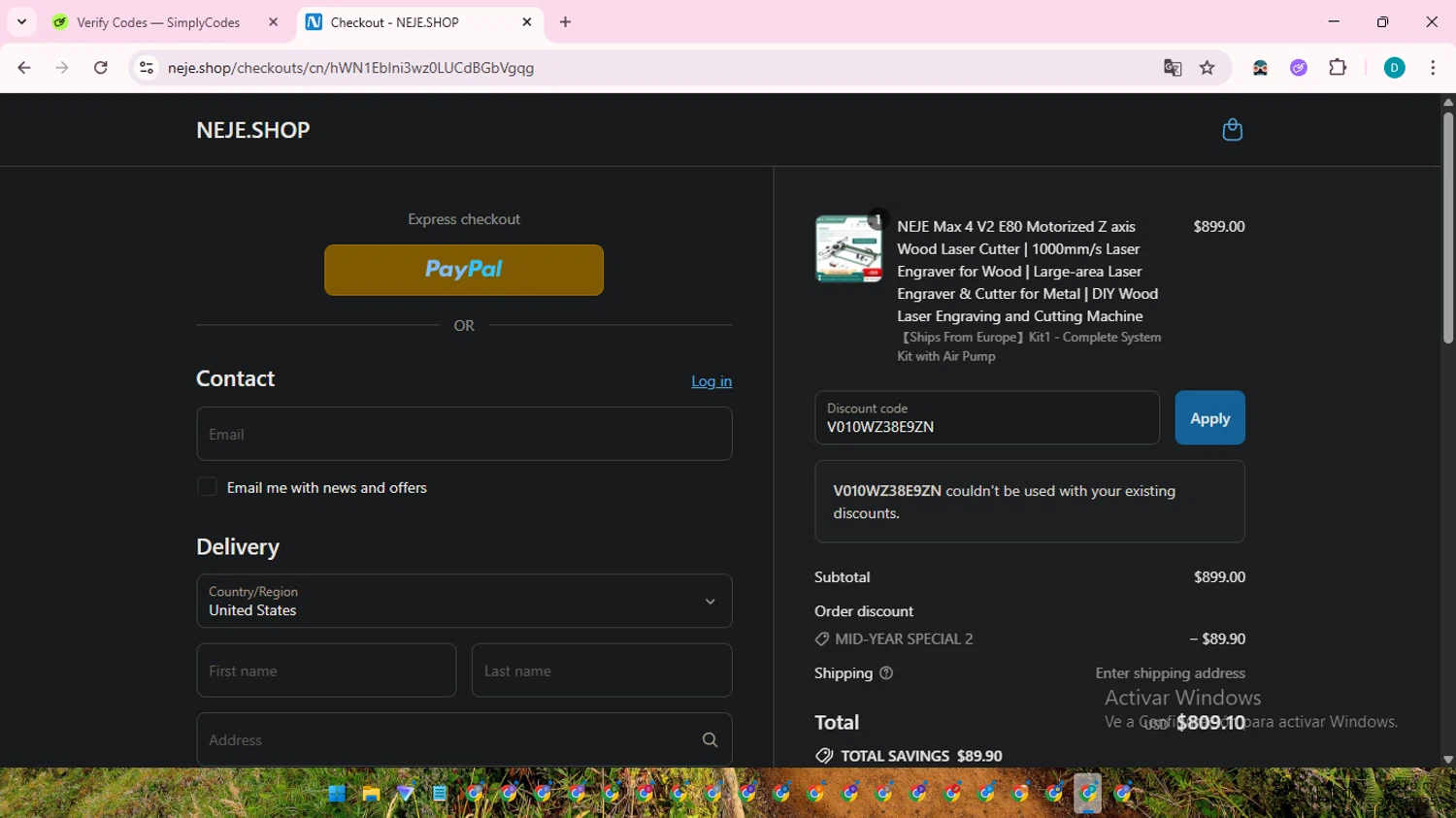Viewport: 1456px width, 818px height.
Task: Close the Checkout NEJE.SHOP tab
Action: click(527, 22)
